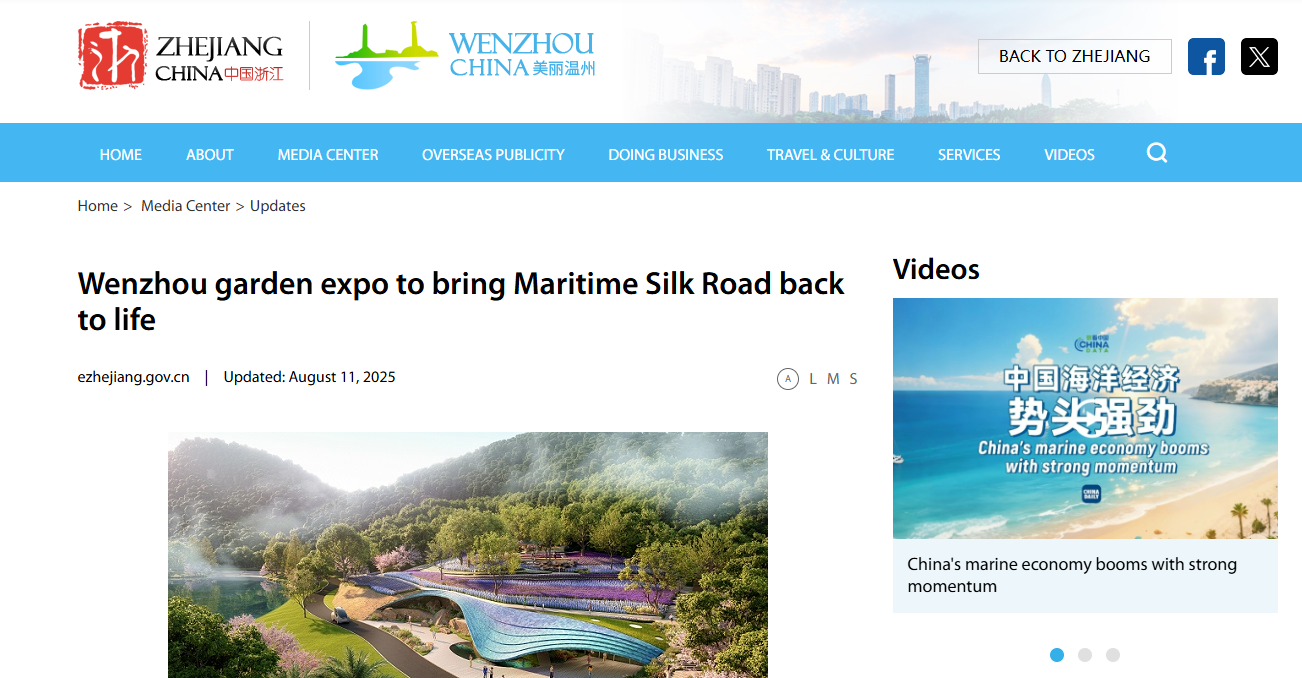Select large font size L
This screenshot has width=1302, height=678.
coord(813,379)
